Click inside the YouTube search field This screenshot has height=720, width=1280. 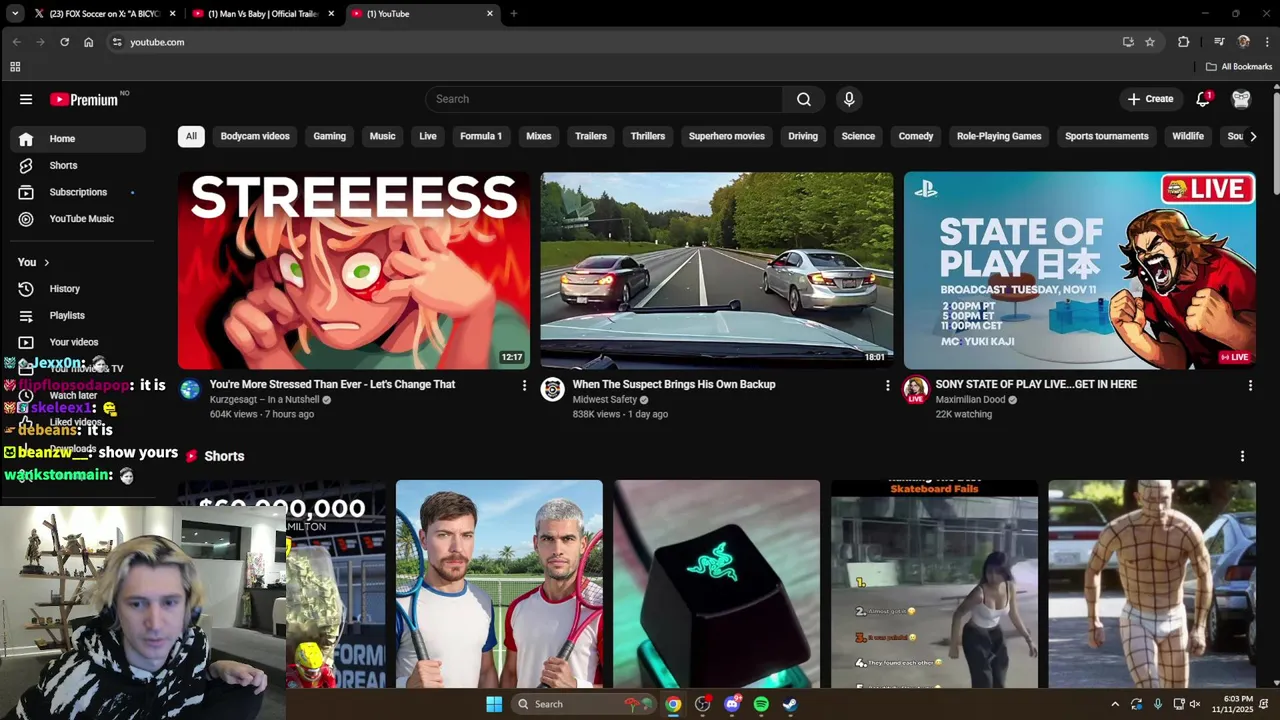[604, 99]
